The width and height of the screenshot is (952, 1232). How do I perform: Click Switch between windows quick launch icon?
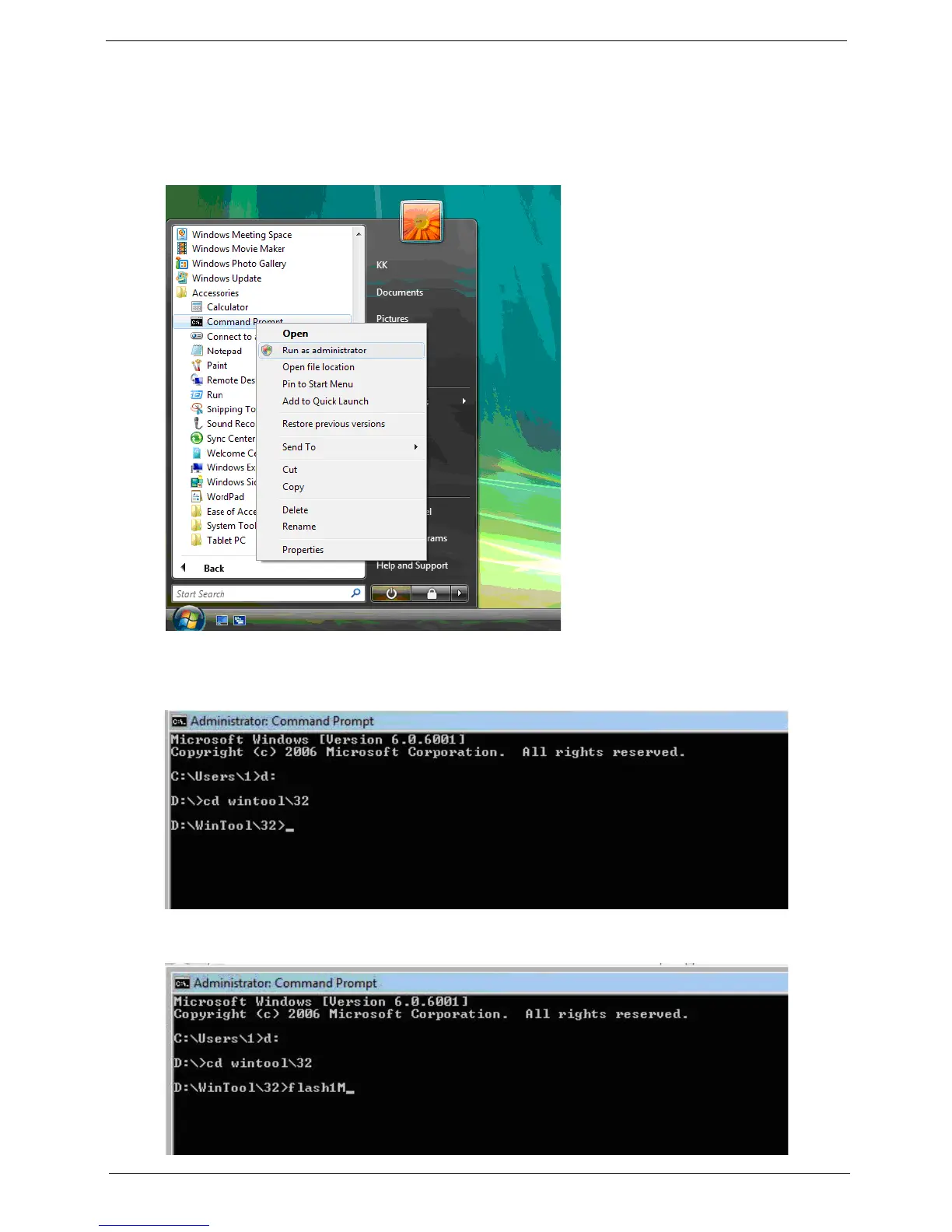[240, 621]
